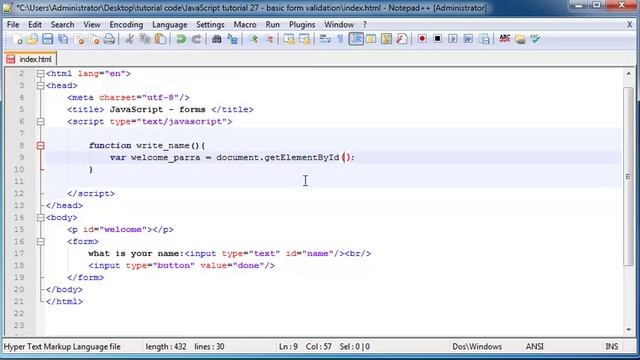The width and height of the screenshot is (640, 360).
Task: Print the file using printer icon
Action: [x=109, y=39]
